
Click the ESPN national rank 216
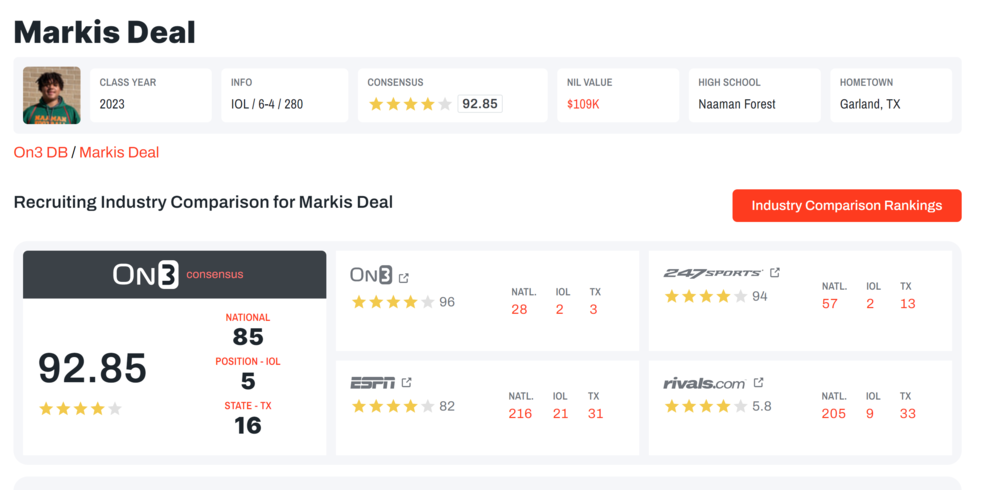point(520,414)
